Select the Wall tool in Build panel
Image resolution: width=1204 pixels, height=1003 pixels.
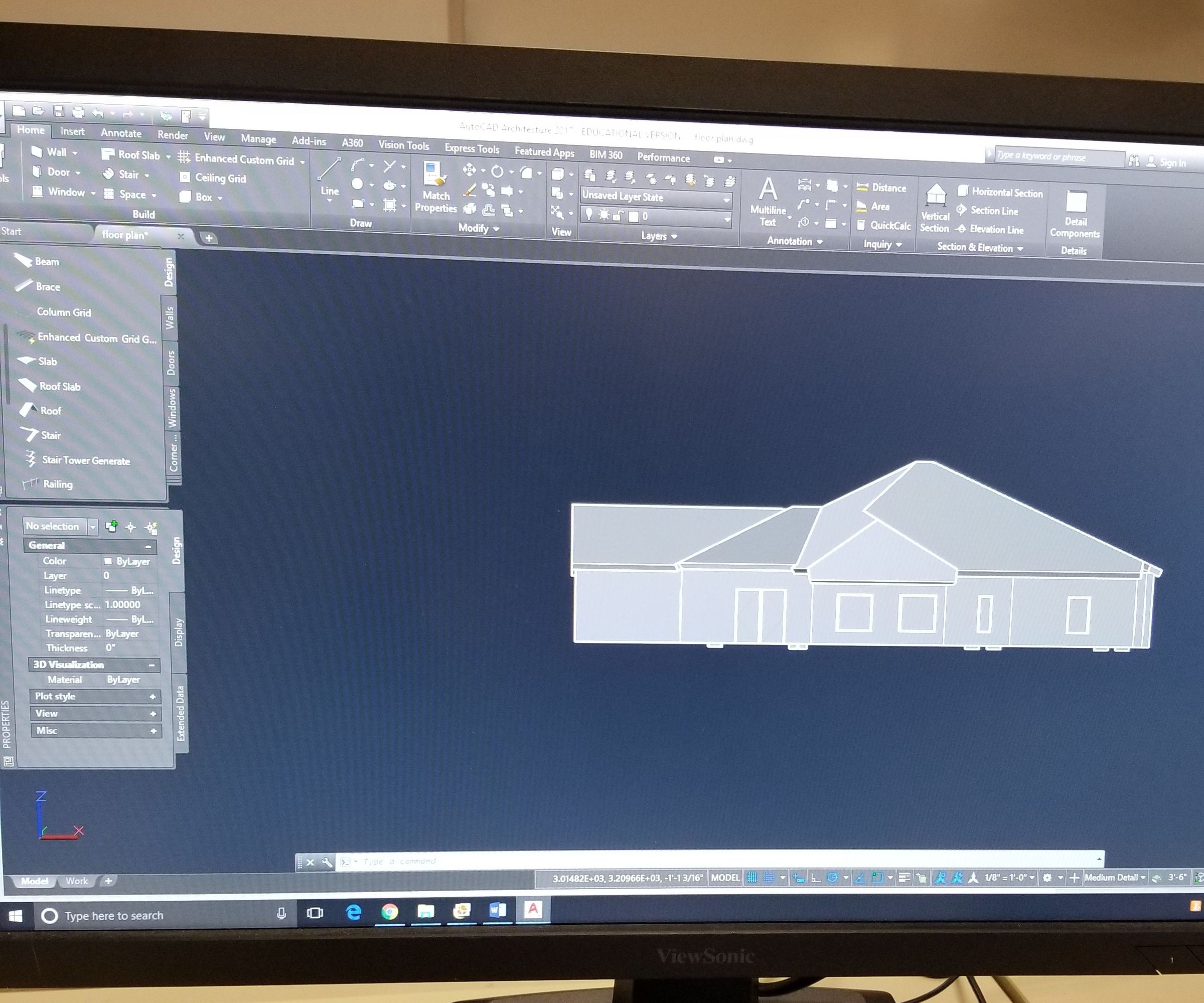click(x=55, y=152)
